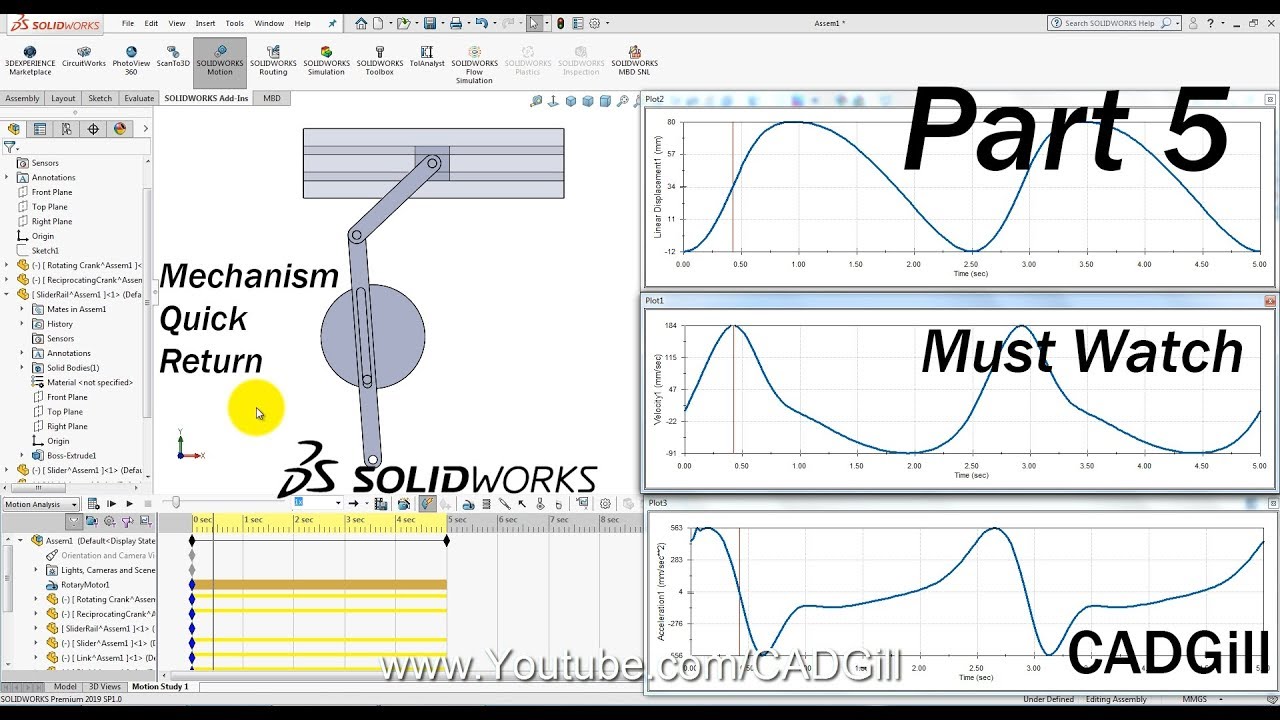Click the Motor icon in Motion toolbar
The image size is (1280, 720).
point(468,504)
